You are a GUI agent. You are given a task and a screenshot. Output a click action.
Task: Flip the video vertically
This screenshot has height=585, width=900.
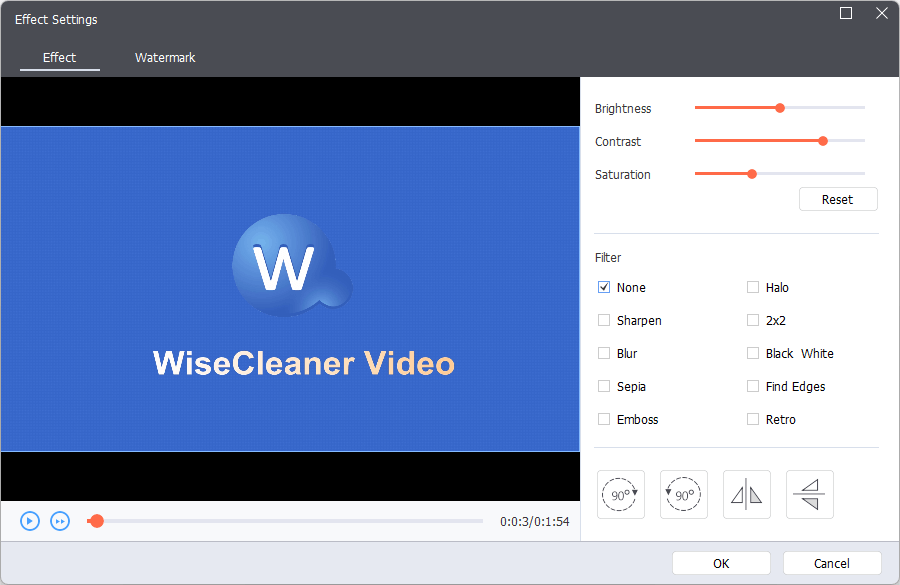point(810,494)
